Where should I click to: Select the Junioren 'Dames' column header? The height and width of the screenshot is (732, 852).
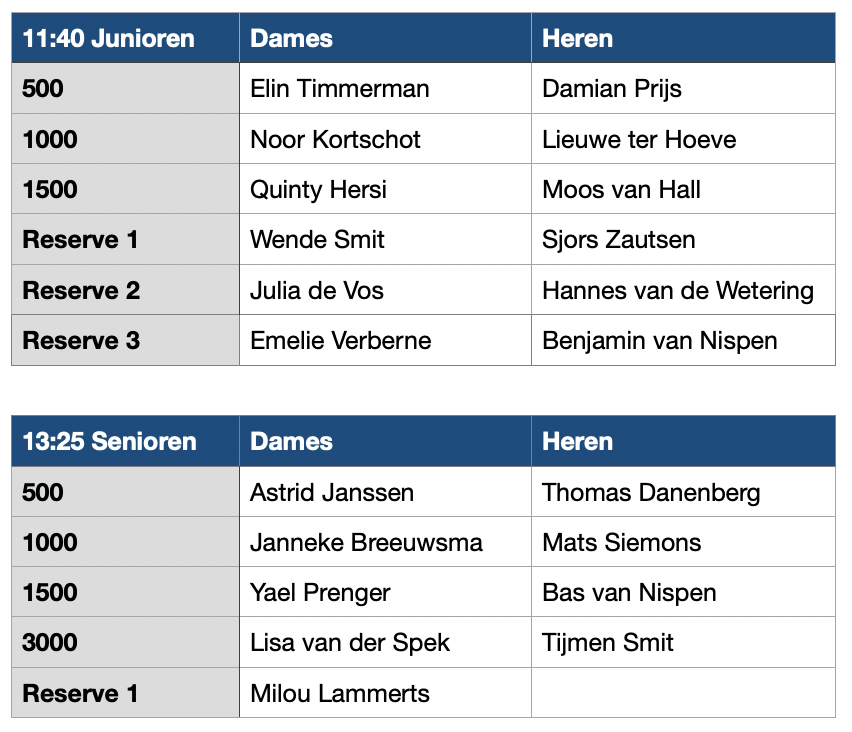385,39
